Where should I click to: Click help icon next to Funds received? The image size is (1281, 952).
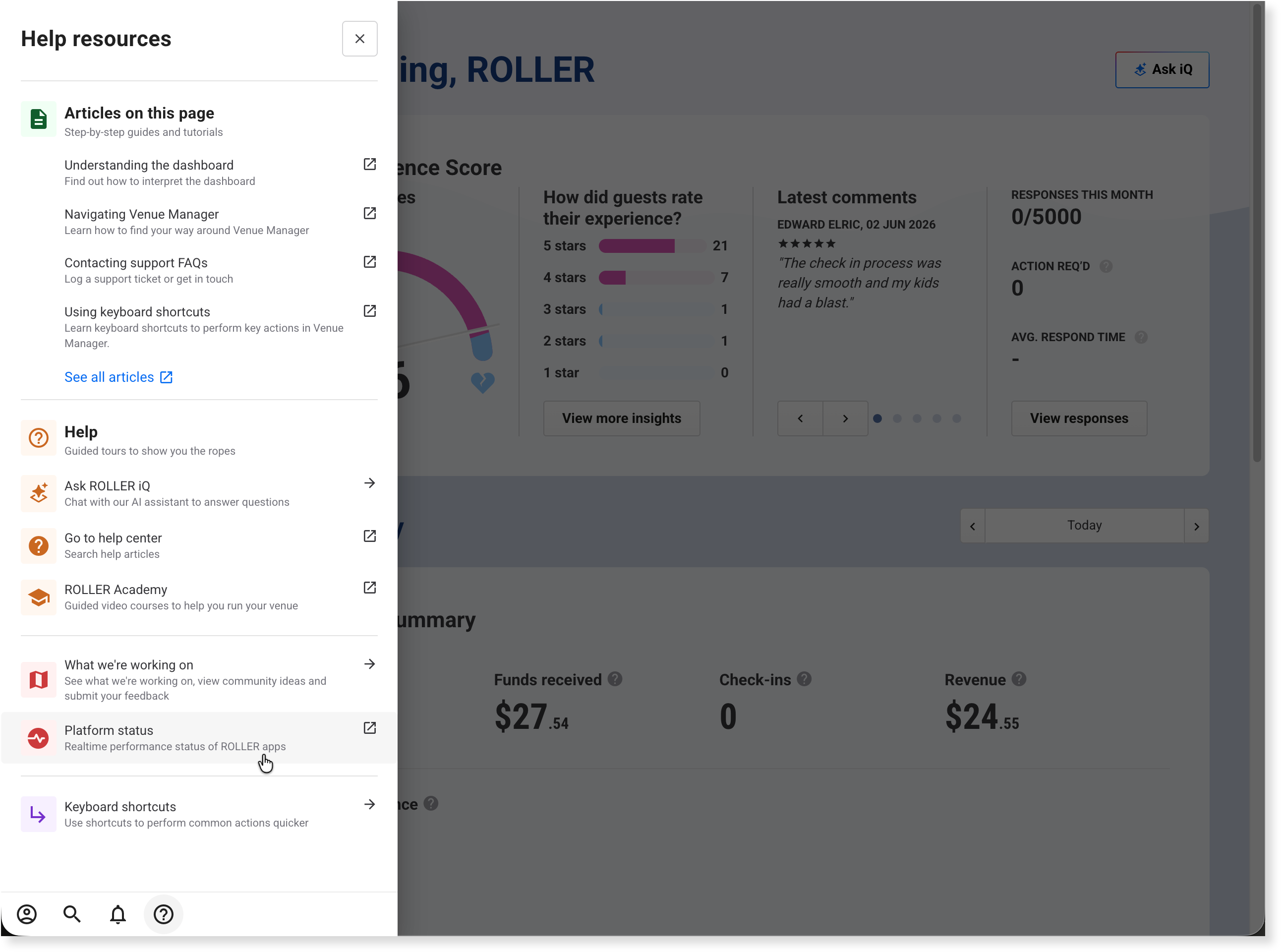615,679
